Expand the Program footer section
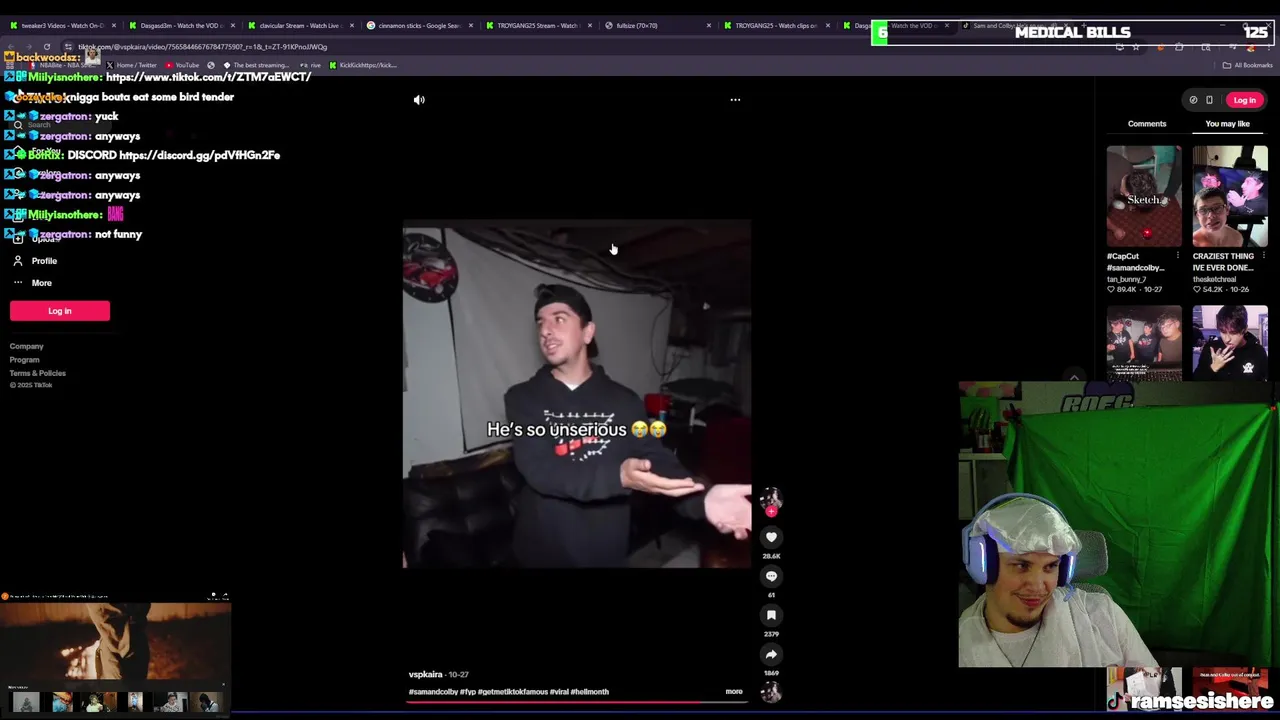 (25, 360)
